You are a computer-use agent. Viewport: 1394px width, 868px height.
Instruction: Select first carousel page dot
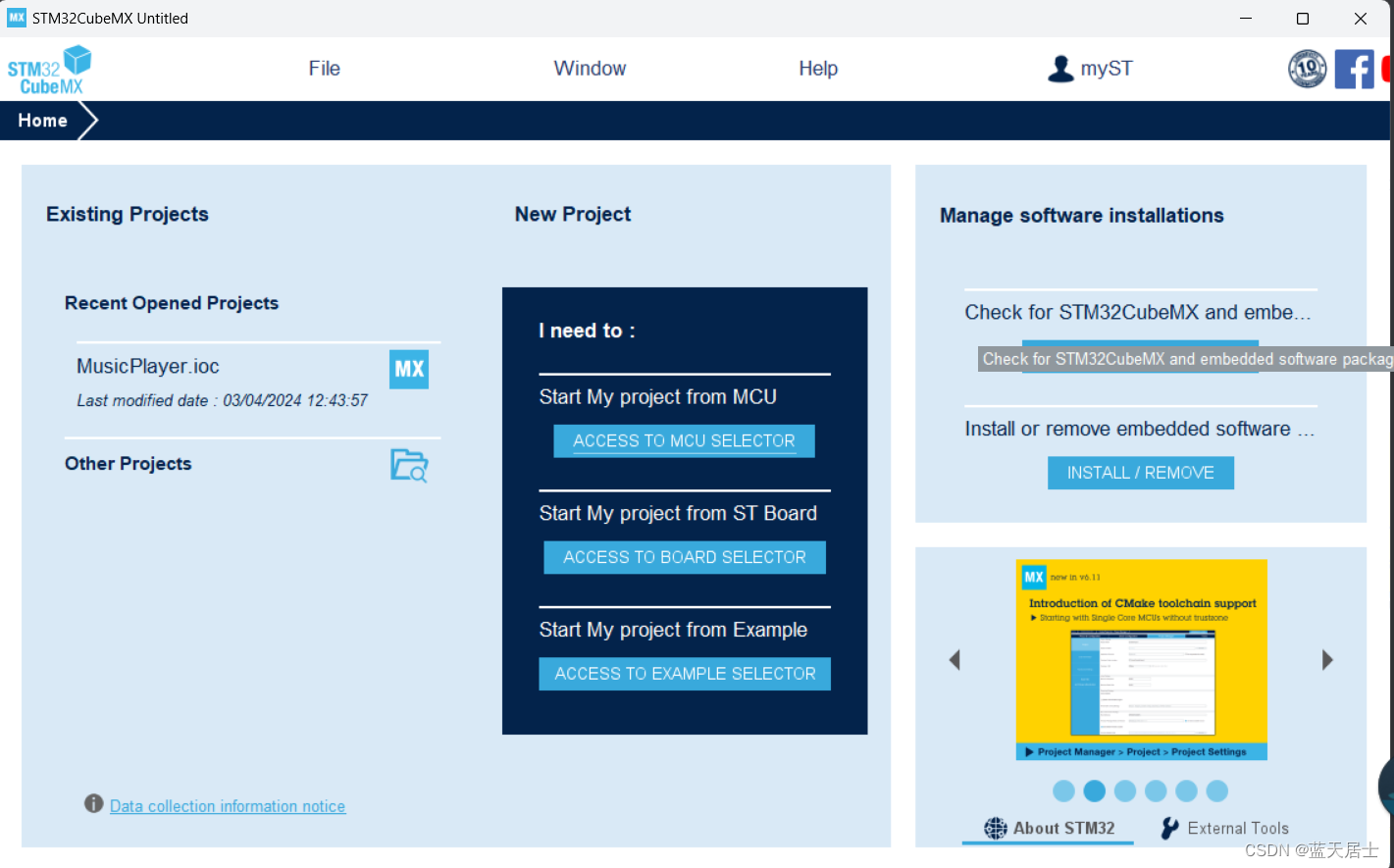click(1063, 791)
